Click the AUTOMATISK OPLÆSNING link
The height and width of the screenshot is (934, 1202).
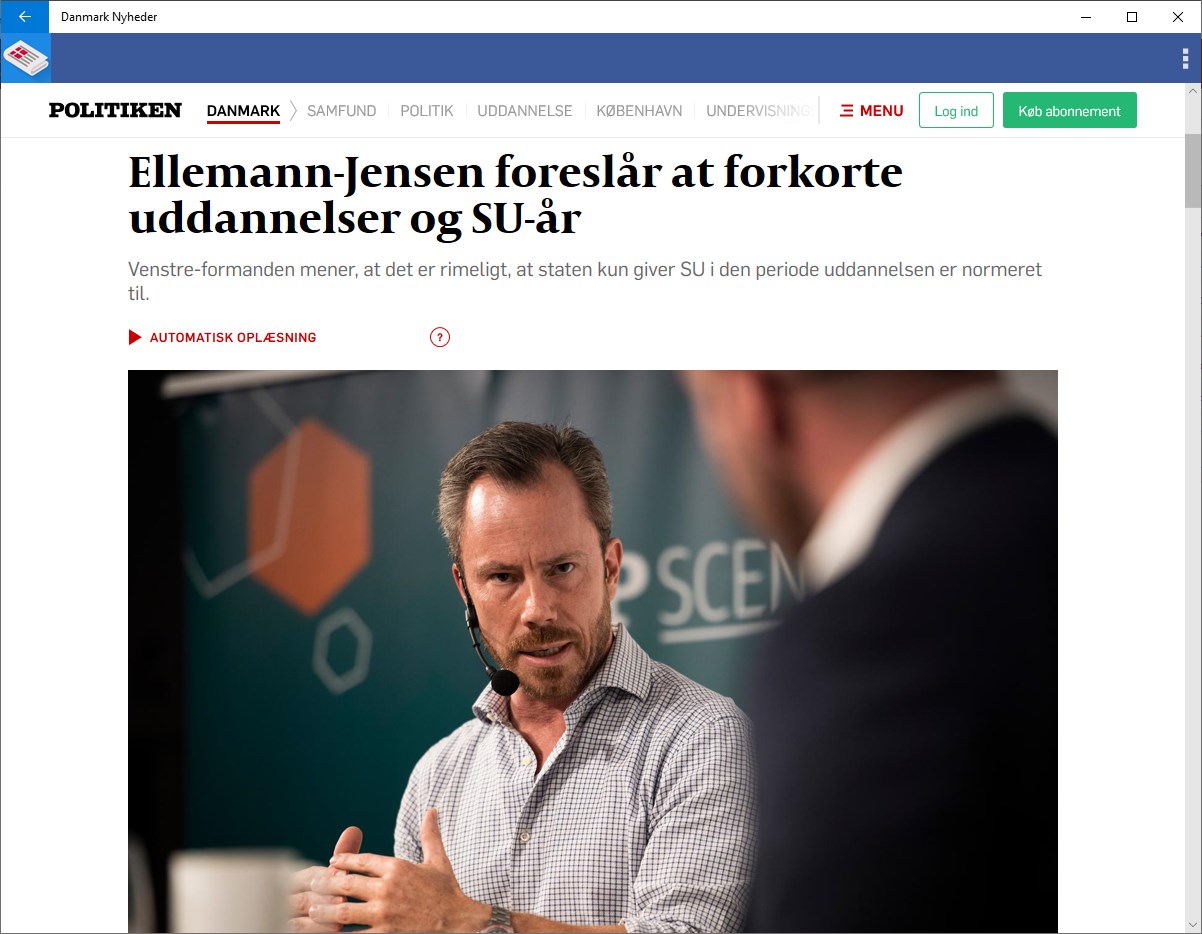[233, 338]
